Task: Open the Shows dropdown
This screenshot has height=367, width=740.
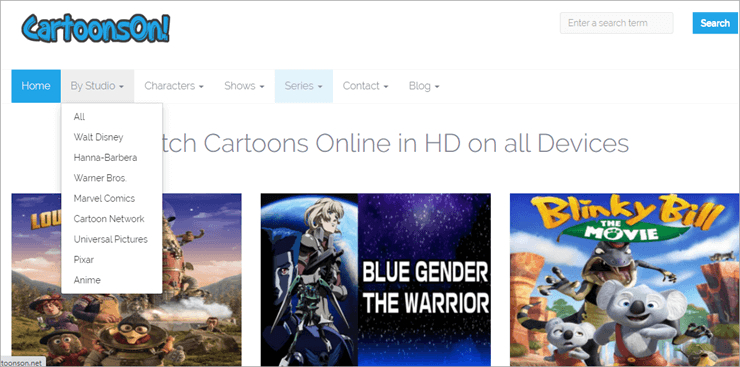Action: (244, 86)
